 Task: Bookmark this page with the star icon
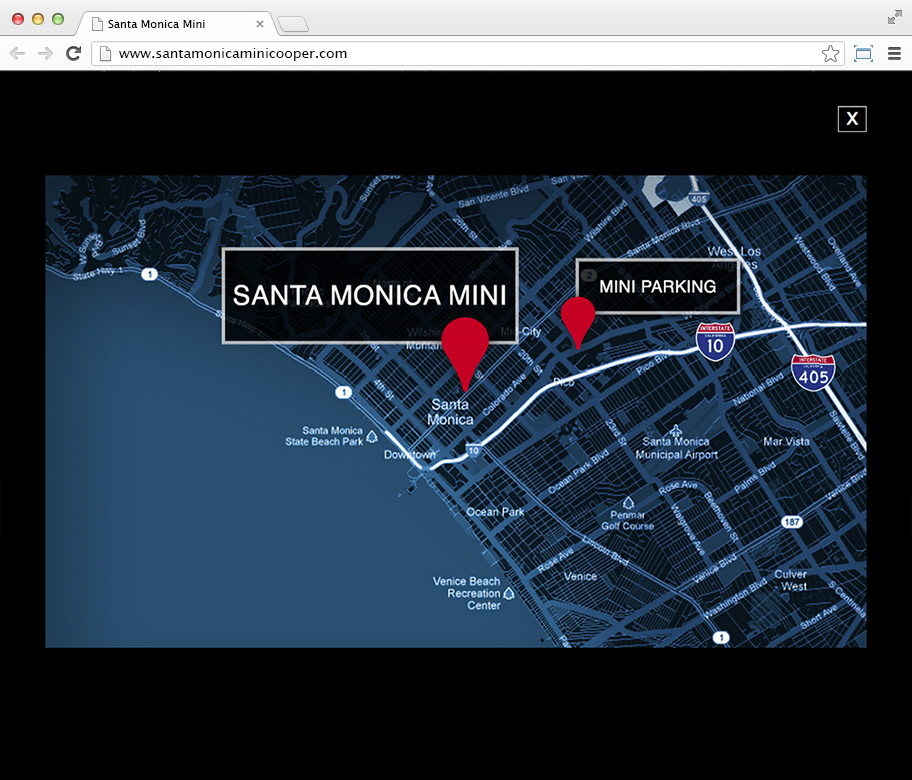(x=830, y=54)
